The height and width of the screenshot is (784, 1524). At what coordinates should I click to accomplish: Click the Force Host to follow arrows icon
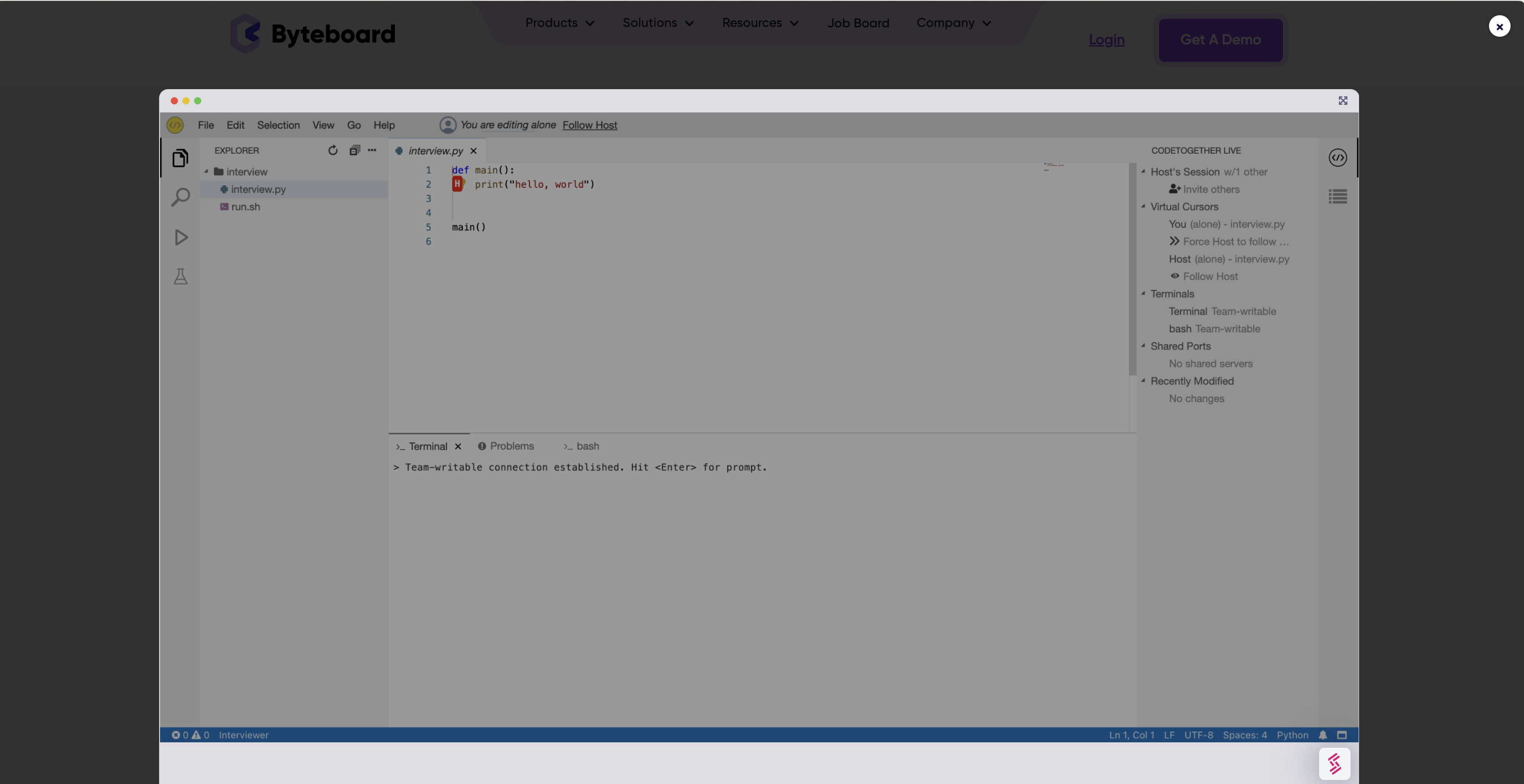point(1174,241)
